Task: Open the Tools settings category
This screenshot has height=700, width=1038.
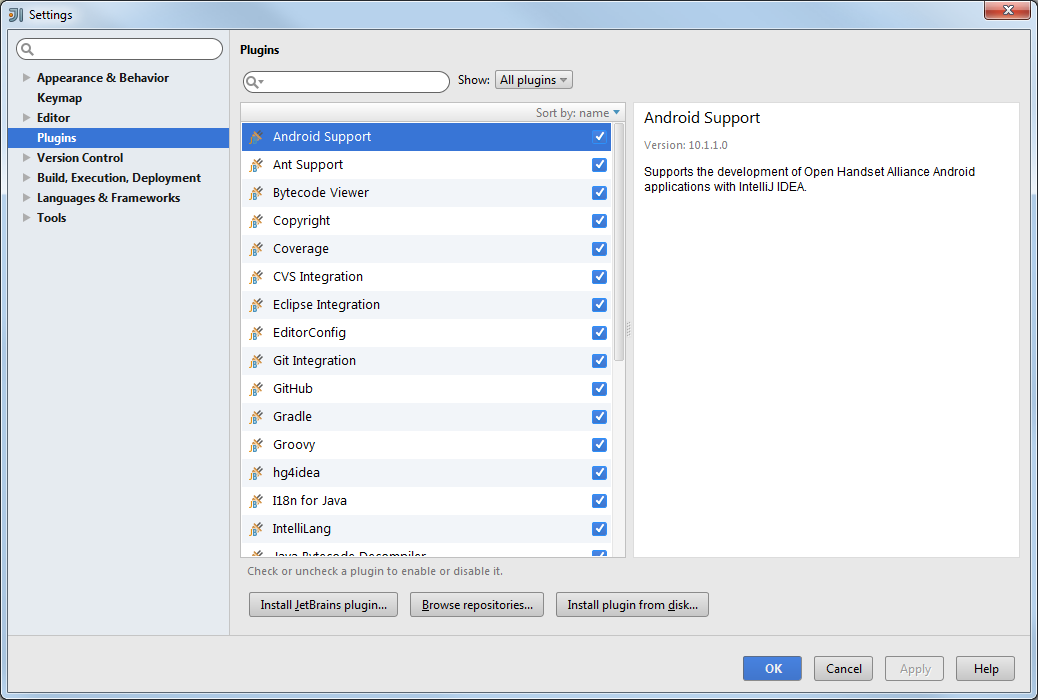Action: [x=52, y=218]
